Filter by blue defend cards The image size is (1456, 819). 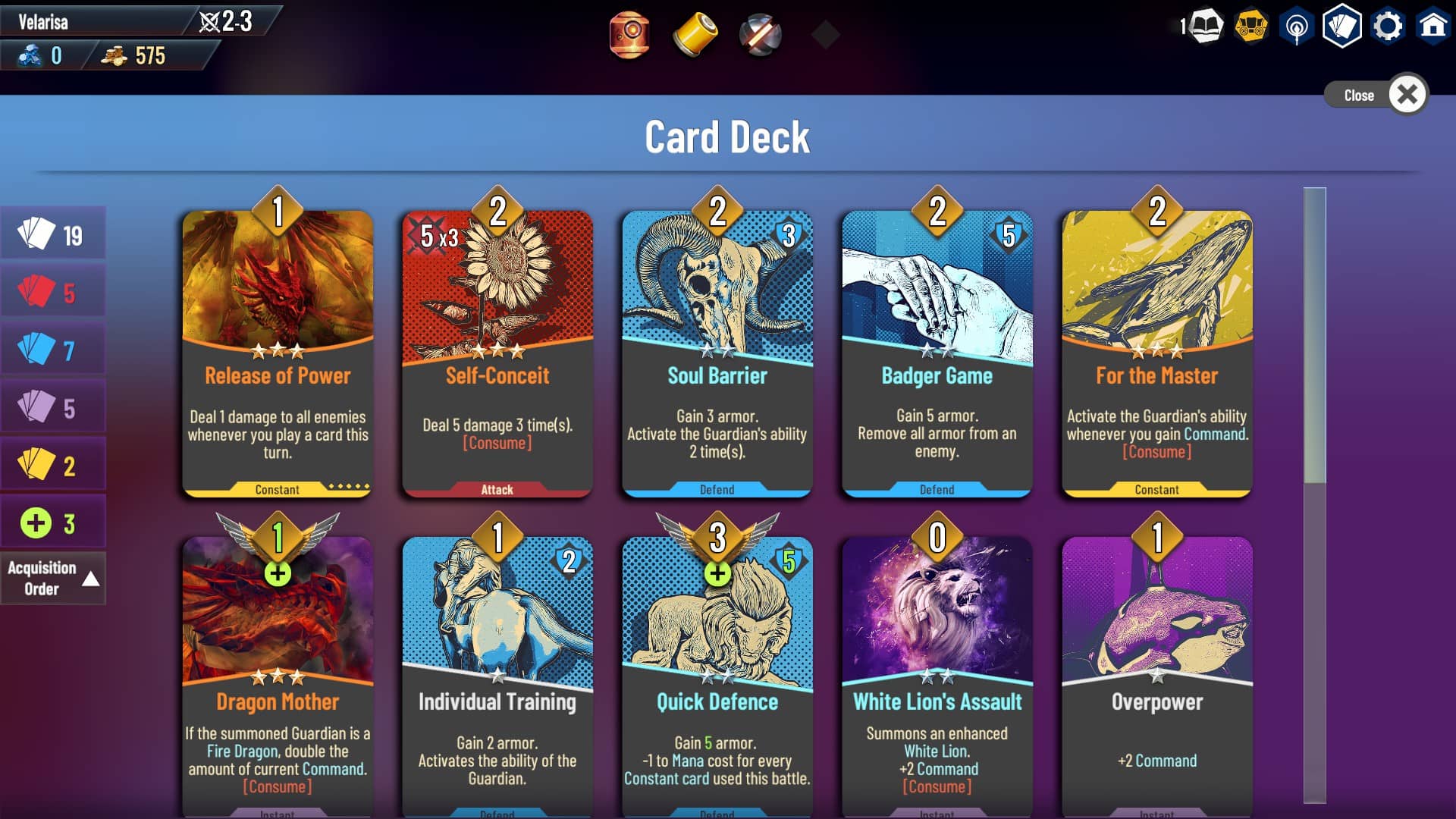click(53, 350)
